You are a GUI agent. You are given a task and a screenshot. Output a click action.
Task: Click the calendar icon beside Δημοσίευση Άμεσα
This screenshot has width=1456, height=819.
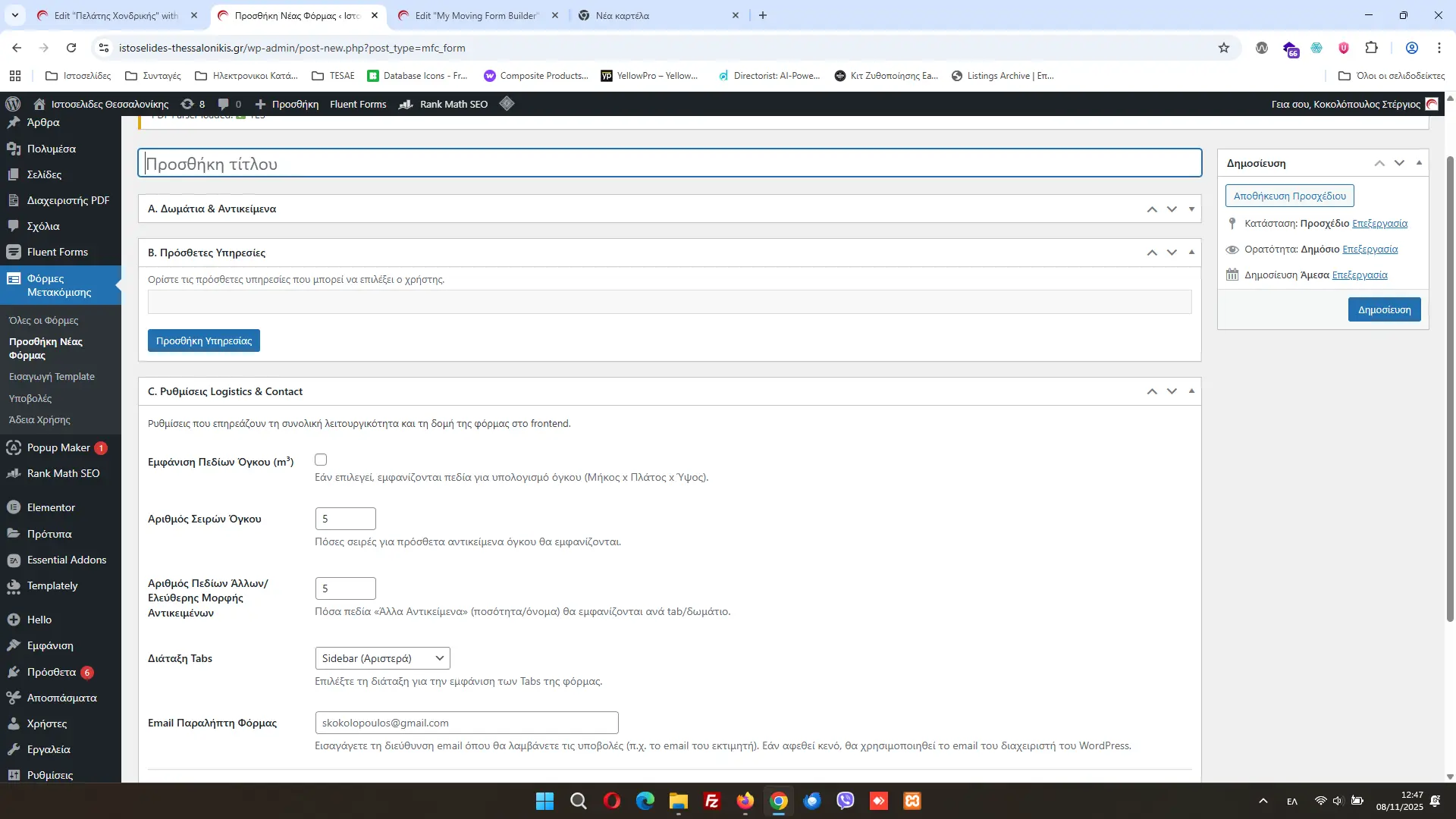[1232, 275]
